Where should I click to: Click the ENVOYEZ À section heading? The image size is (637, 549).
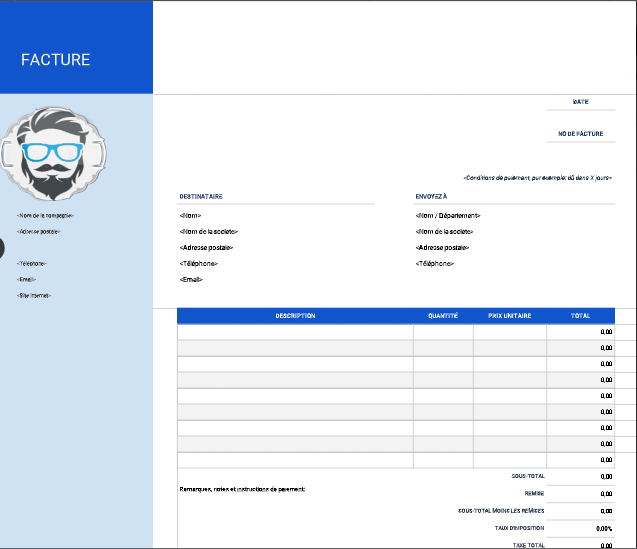431,196
